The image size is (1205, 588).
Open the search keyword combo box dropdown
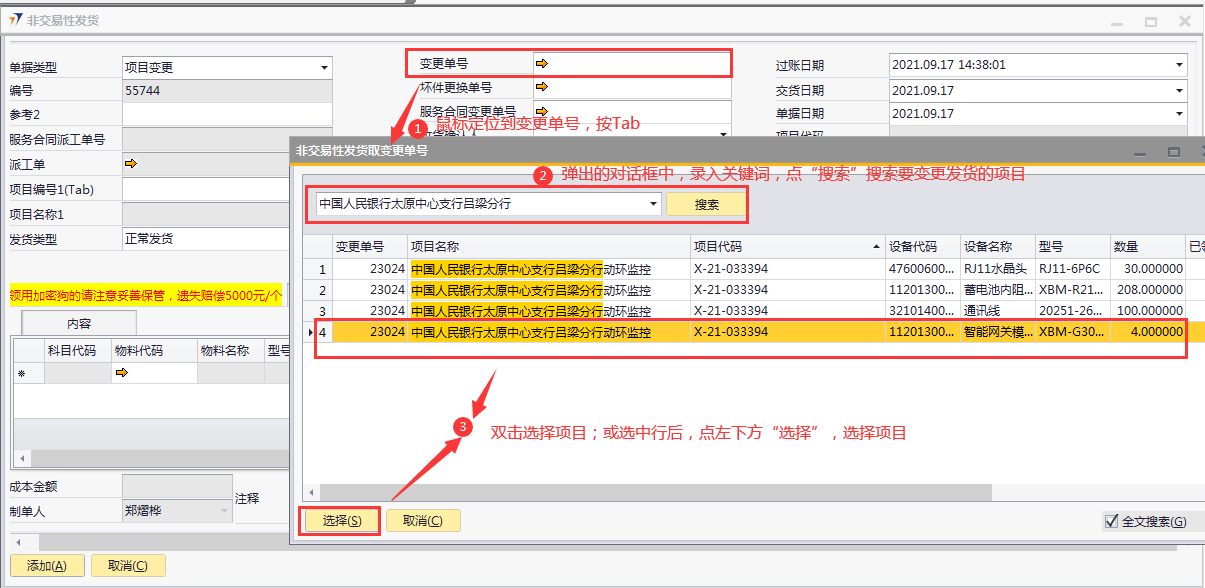pyautogui.click(x=653, y=204)
